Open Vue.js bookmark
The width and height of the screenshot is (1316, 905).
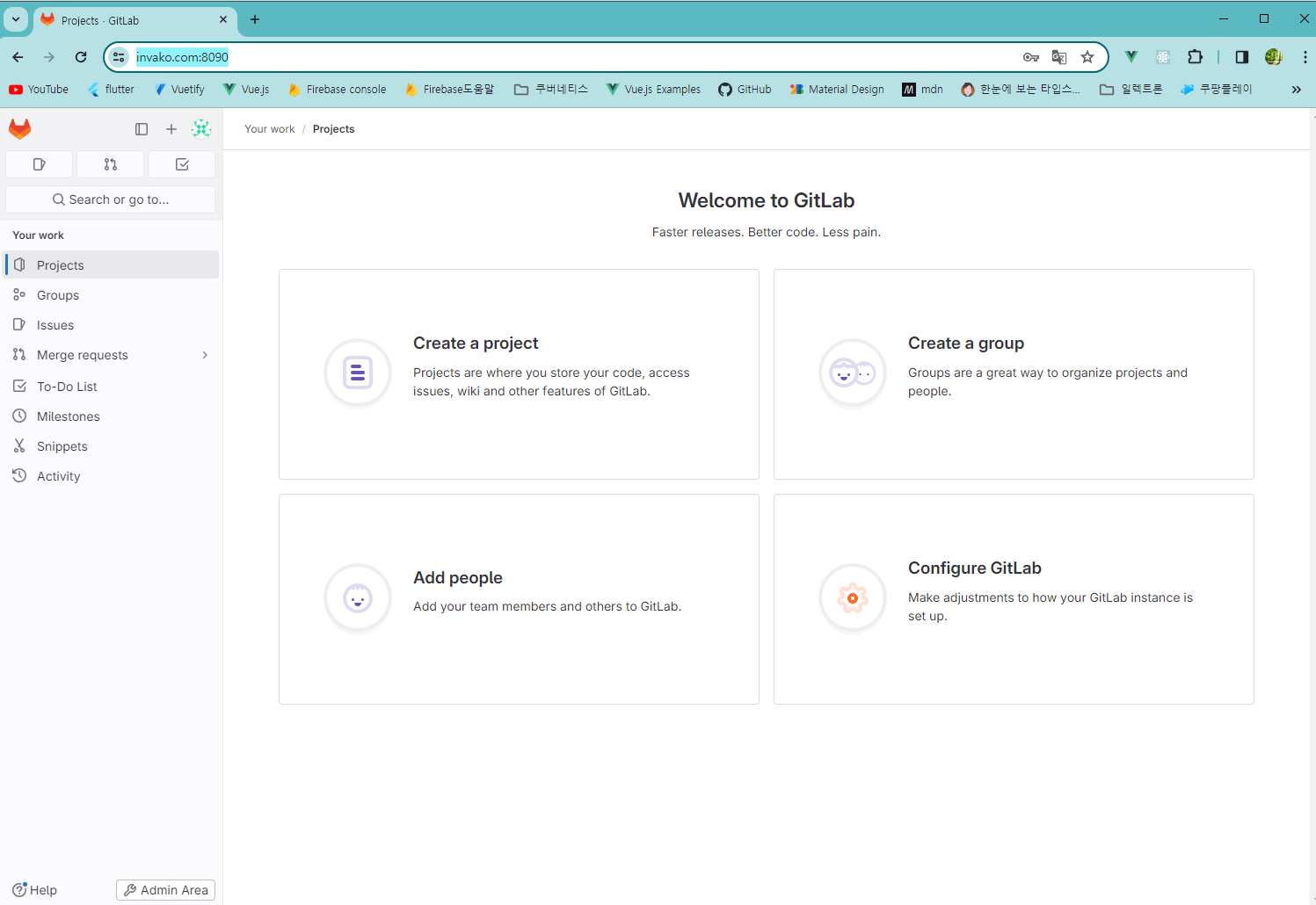(x=246, y=90)
